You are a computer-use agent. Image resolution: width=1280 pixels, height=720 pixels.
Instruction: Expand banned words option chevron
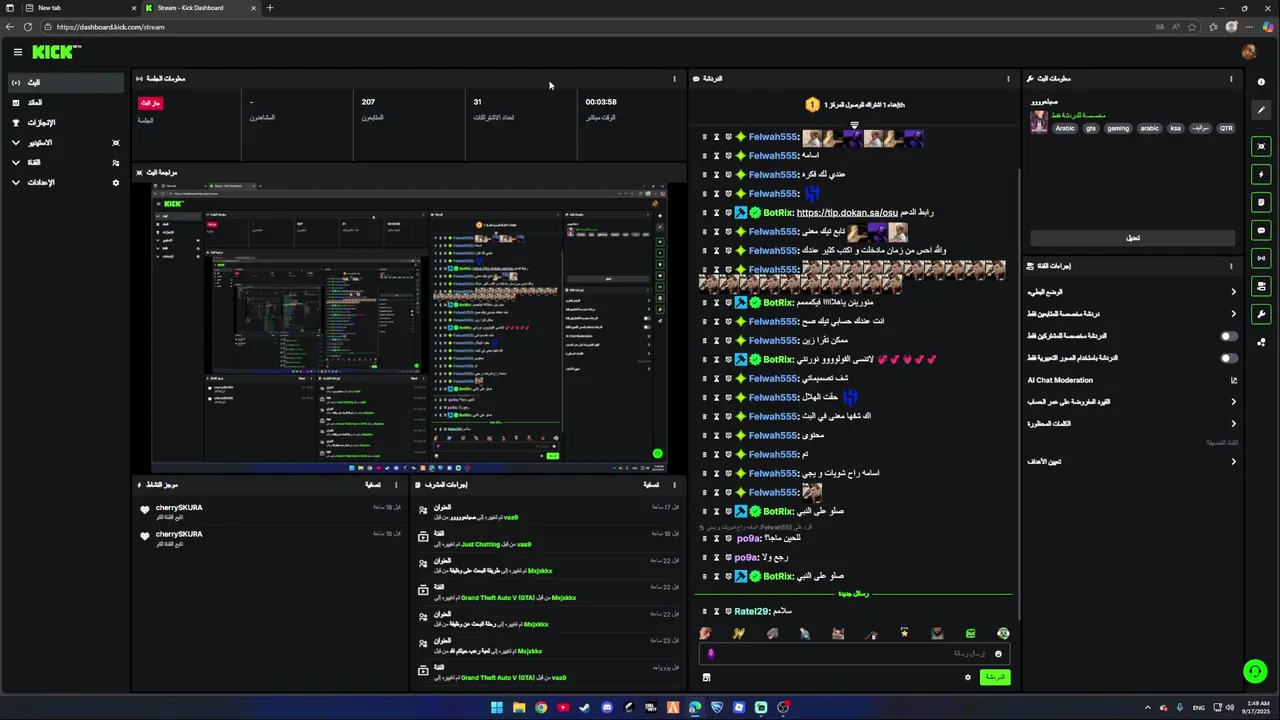click(1233, 424)
